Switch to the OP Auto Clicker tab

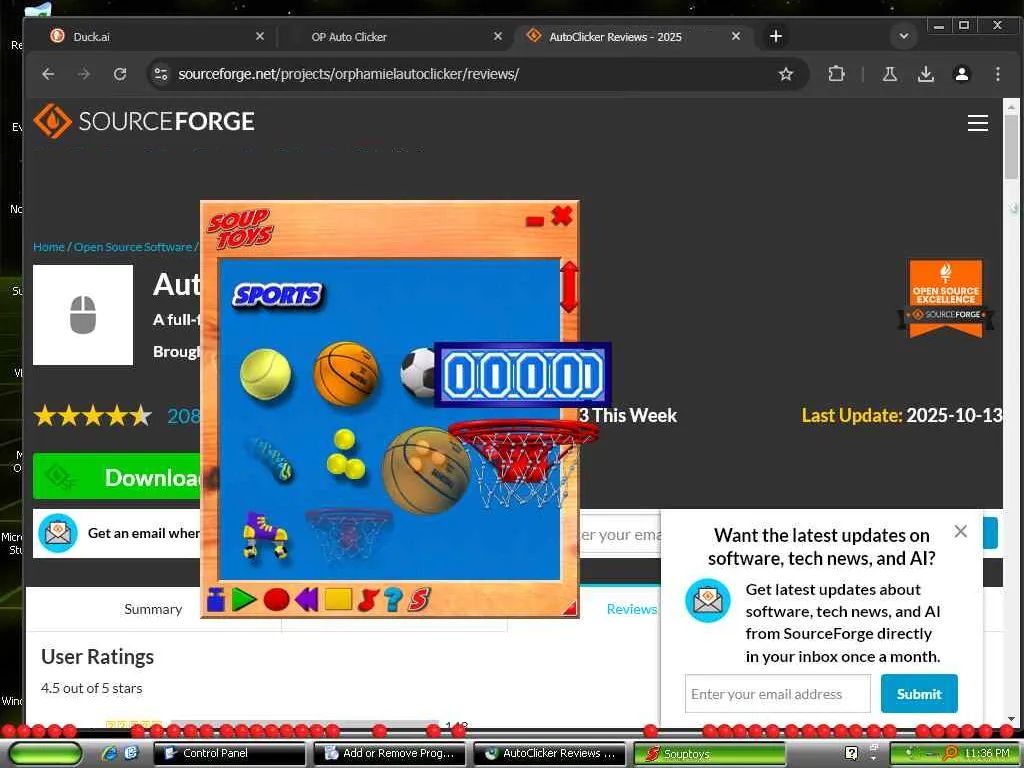pos(349,37)
